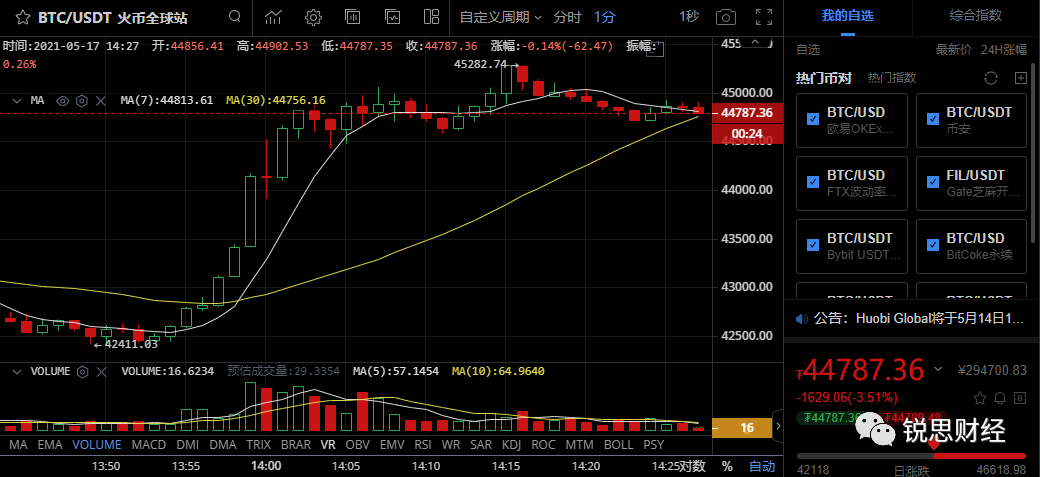Expand side panel arrow beside volume 16
The height and width of the screenshot is (477, 1040).
tap(777, 427)
